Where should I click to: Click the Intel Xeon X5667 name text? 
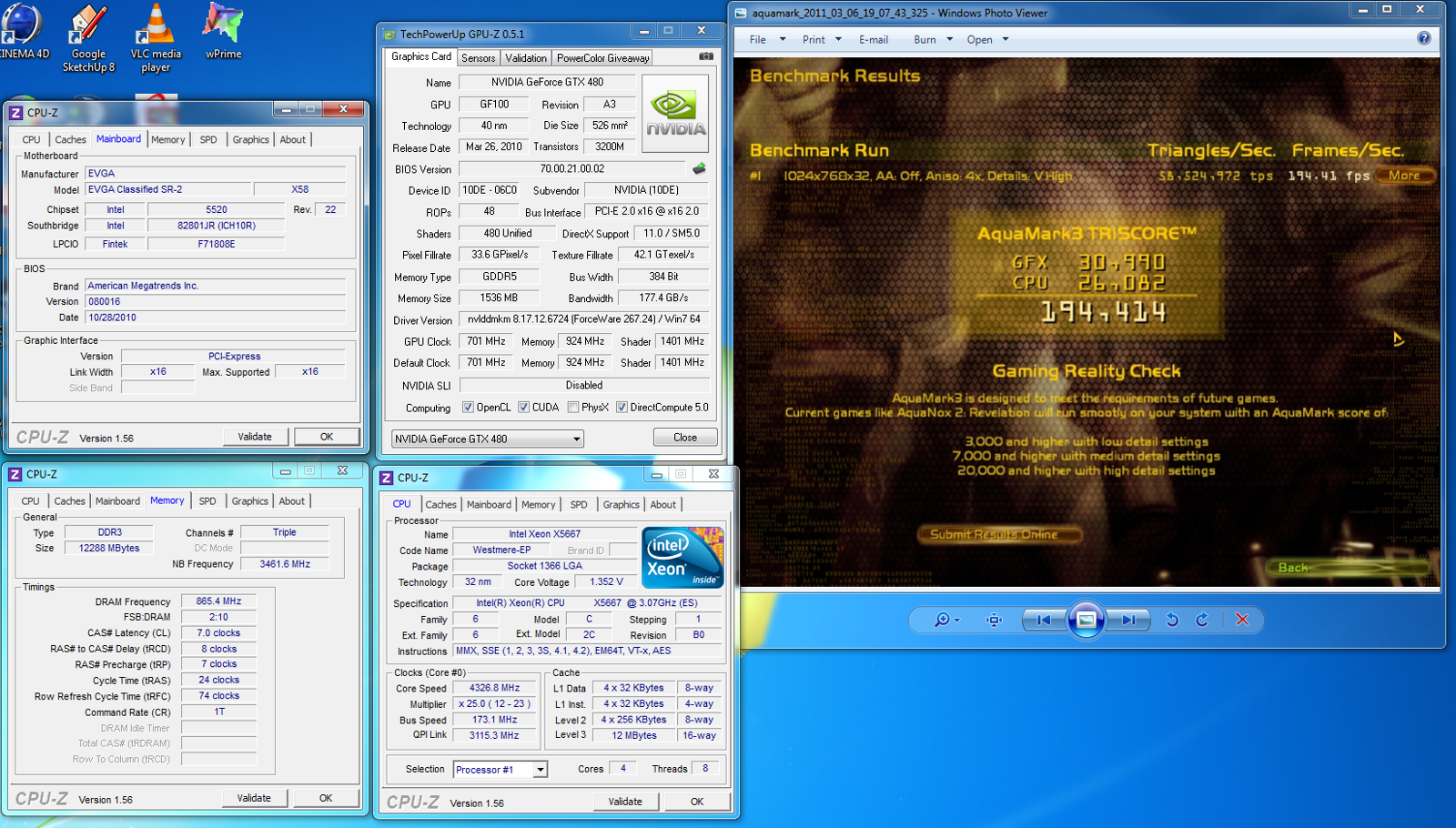544,534
